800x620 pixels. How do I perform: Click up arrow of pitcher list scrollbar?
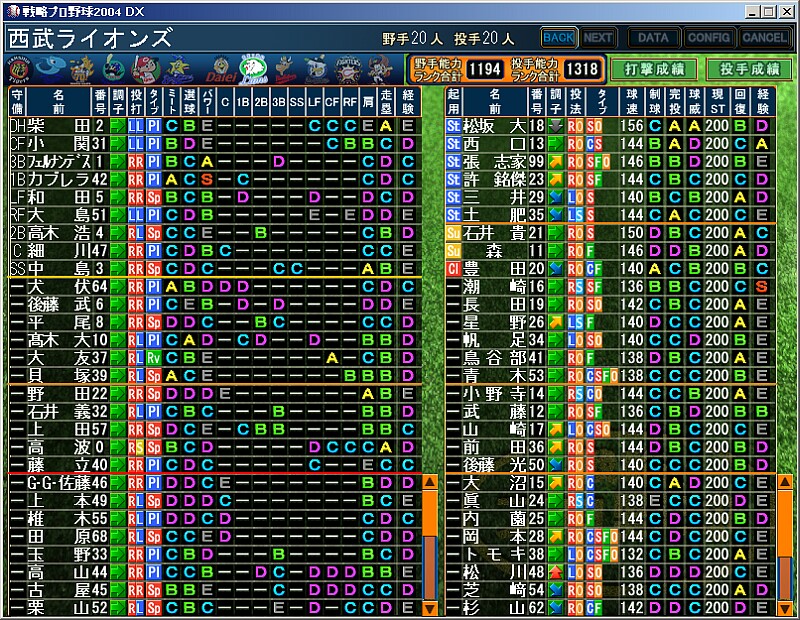784,482
